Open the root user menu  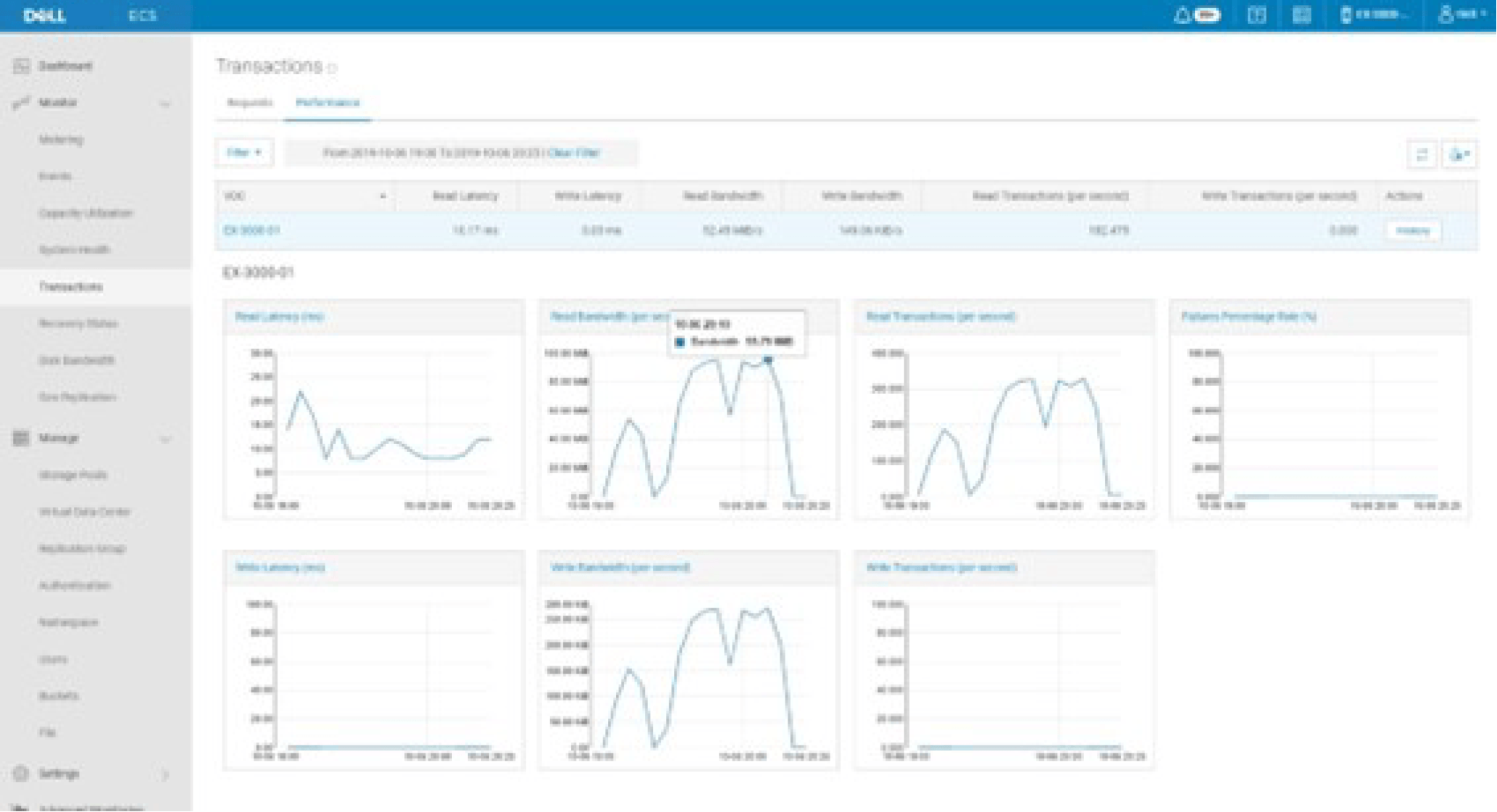click(x=1462, y=15)
